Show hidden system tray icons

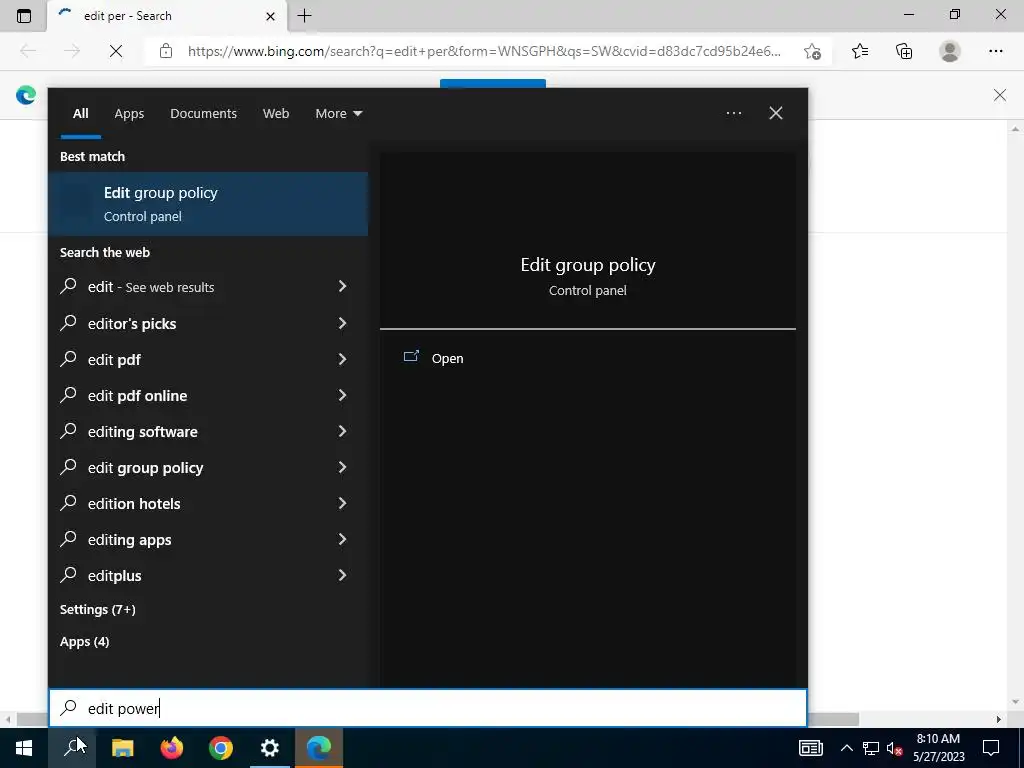[x=846, y=748]
